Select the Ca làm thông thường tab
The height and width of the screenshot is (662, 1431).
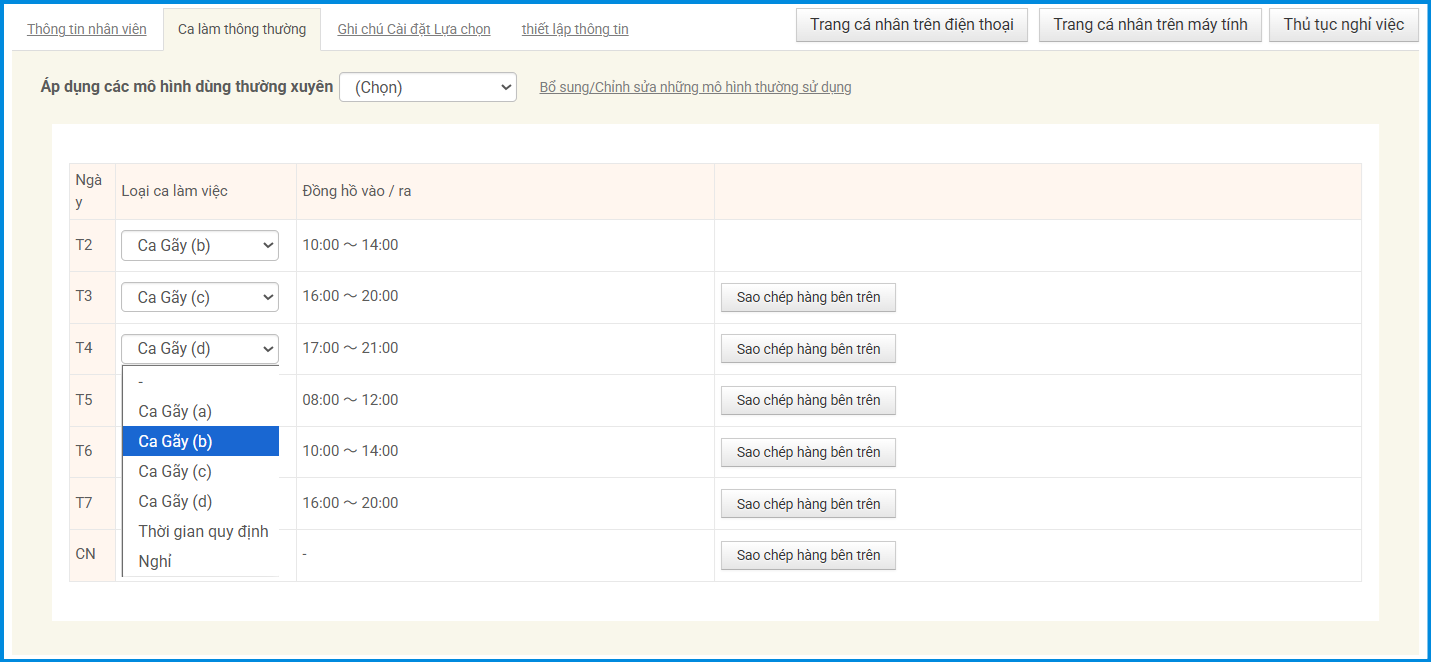[x=242, y=29]
